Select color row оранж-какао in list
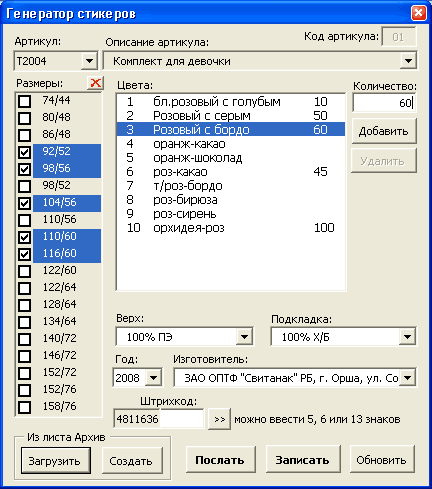Viewport: 432px width, 489px height. pyautogui.click(x=231, y=144)
